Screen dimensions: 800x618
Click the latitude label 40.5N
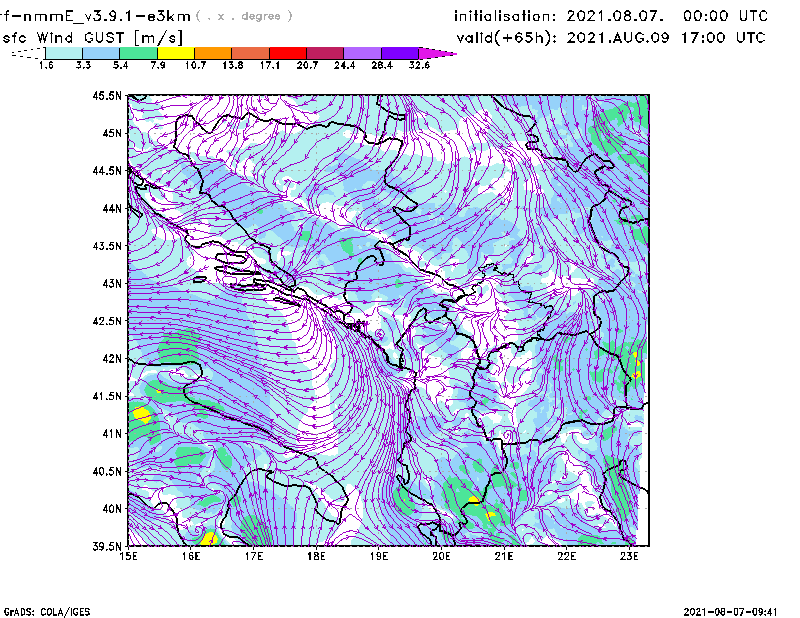[x=107, y=472]
